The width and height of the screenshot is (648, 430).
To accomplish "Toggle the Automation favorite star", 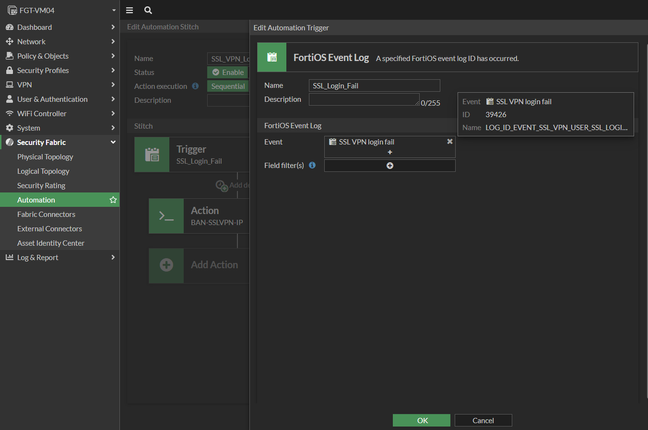I will coord(113,200).
